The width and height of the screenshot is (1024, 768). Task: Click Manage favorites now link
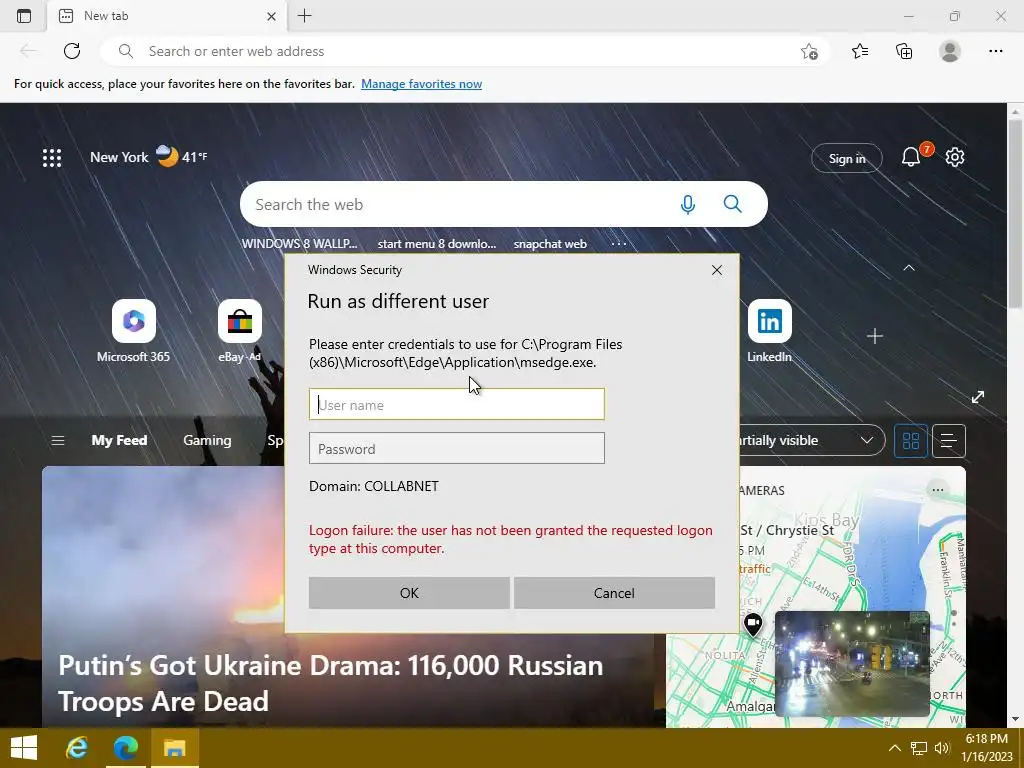point(421,84)
